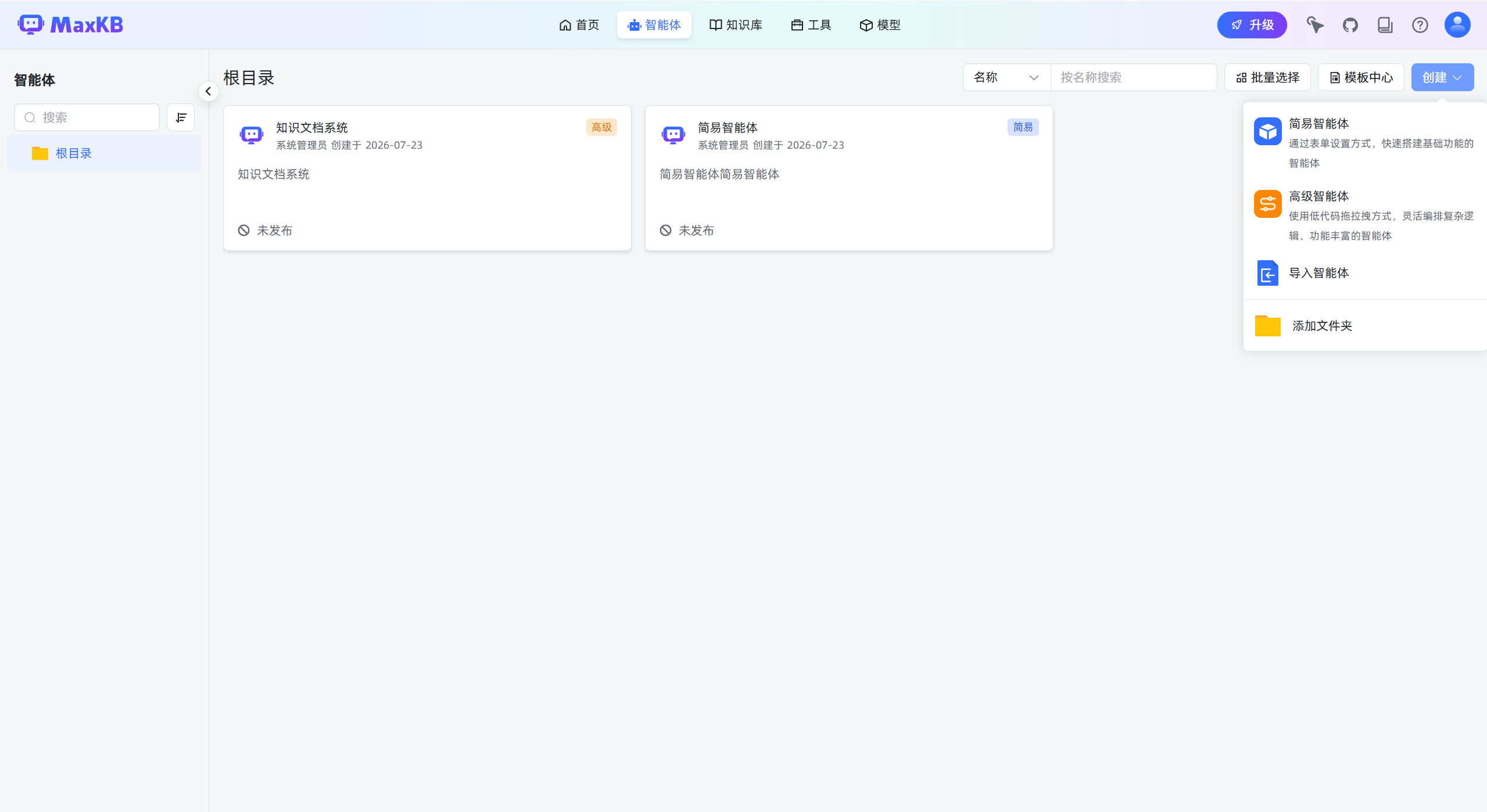Open the 首页 home tab
This screenshot has width=1487, height=812.
pos(579,25)
